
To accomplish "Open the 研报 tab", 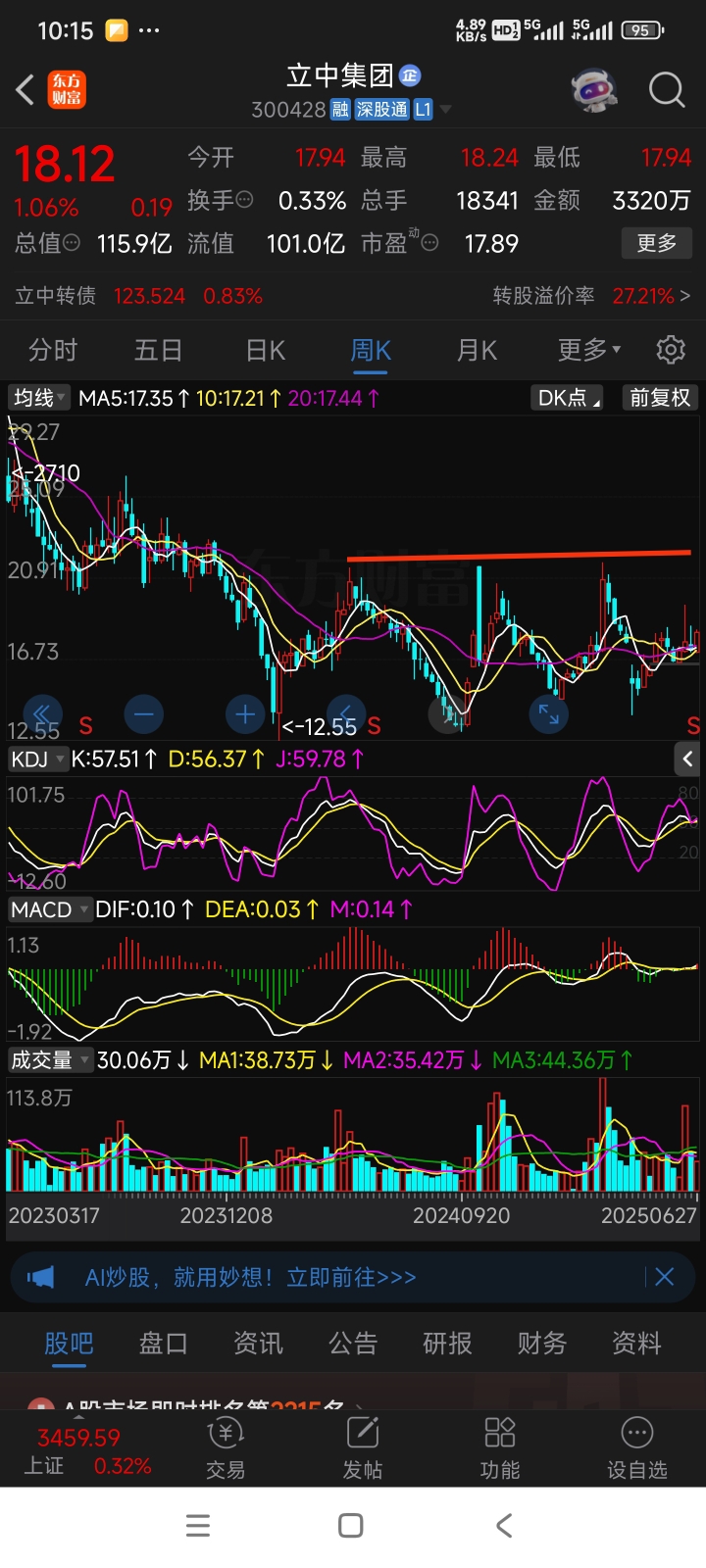I will coord(447,1344).
